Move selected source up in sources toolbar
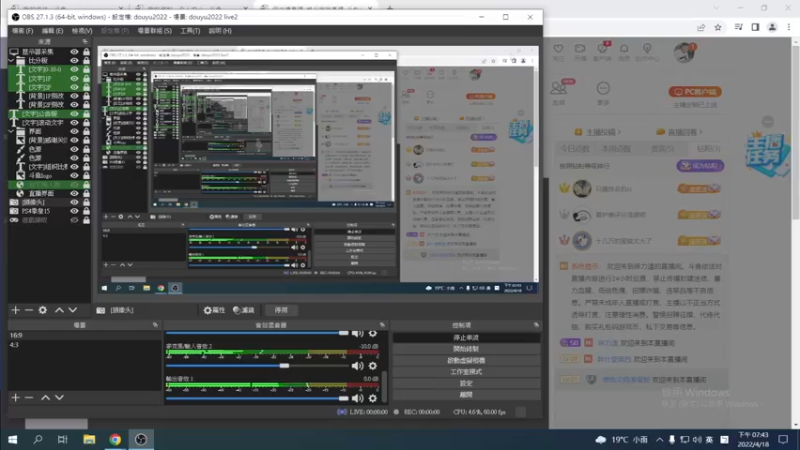Screen dimensions: 800x450 (59, 310)
